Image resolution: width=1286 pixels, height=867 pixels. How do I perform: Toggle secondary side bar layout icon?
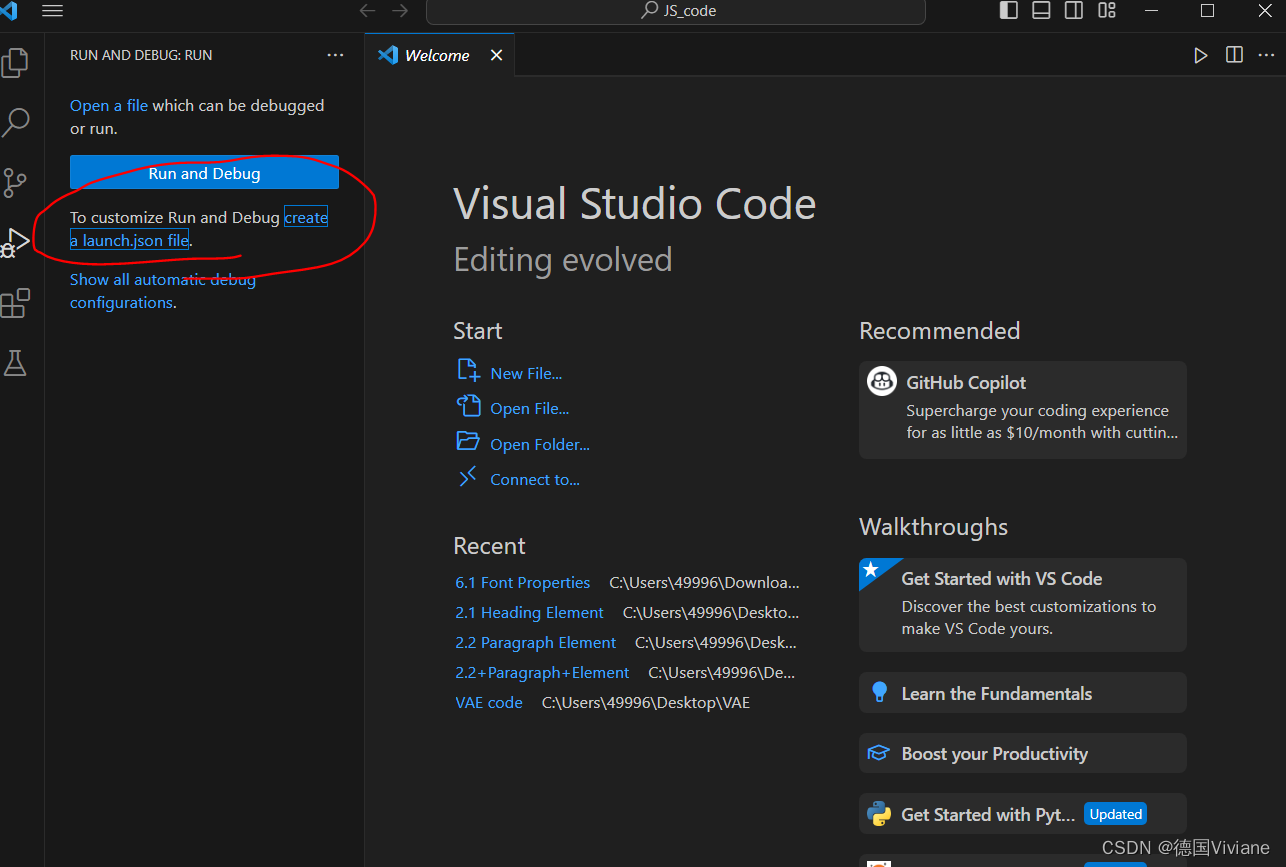1073,11
